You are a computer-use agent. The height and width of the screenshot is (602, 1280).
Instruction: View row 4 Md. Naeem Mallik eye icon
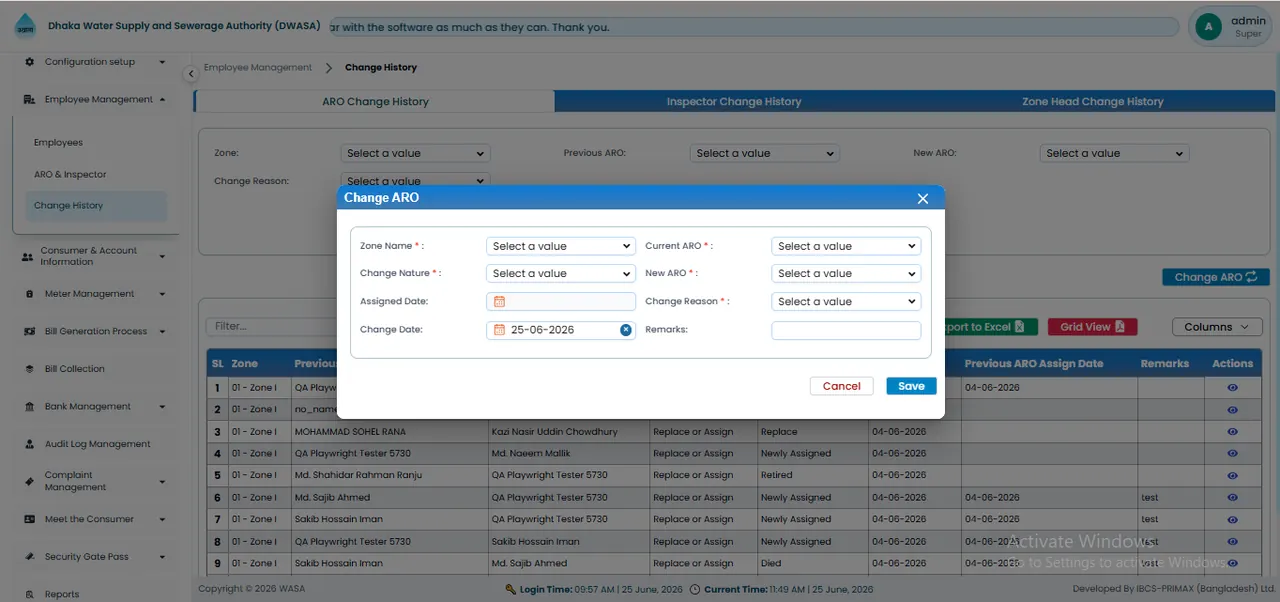coord(1232,454)
